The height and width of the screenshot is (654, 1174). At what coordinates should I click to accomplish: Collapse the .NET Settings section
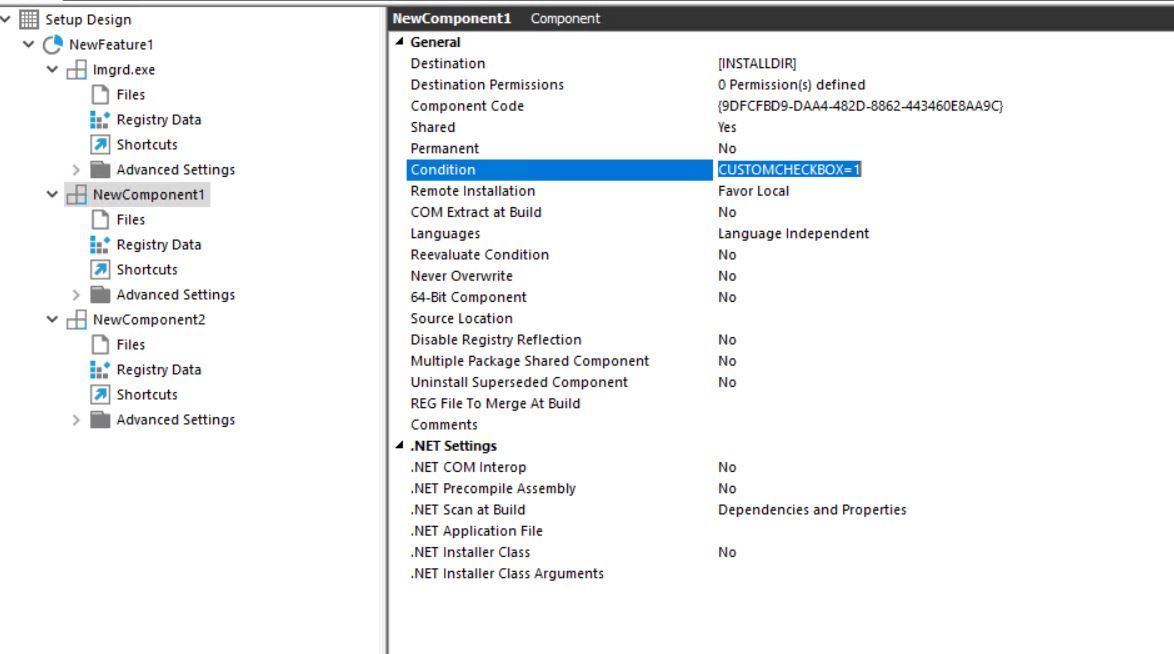399,445
